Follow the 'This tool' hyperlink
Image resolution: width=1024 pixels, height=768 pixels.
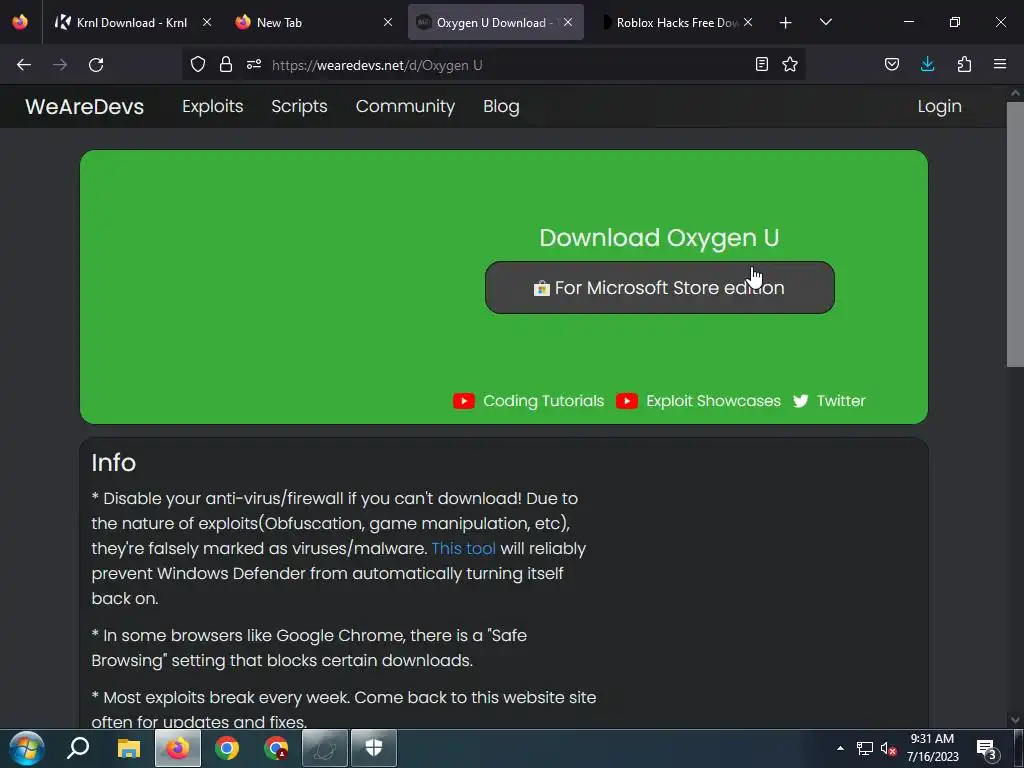[x=464, y=549]
